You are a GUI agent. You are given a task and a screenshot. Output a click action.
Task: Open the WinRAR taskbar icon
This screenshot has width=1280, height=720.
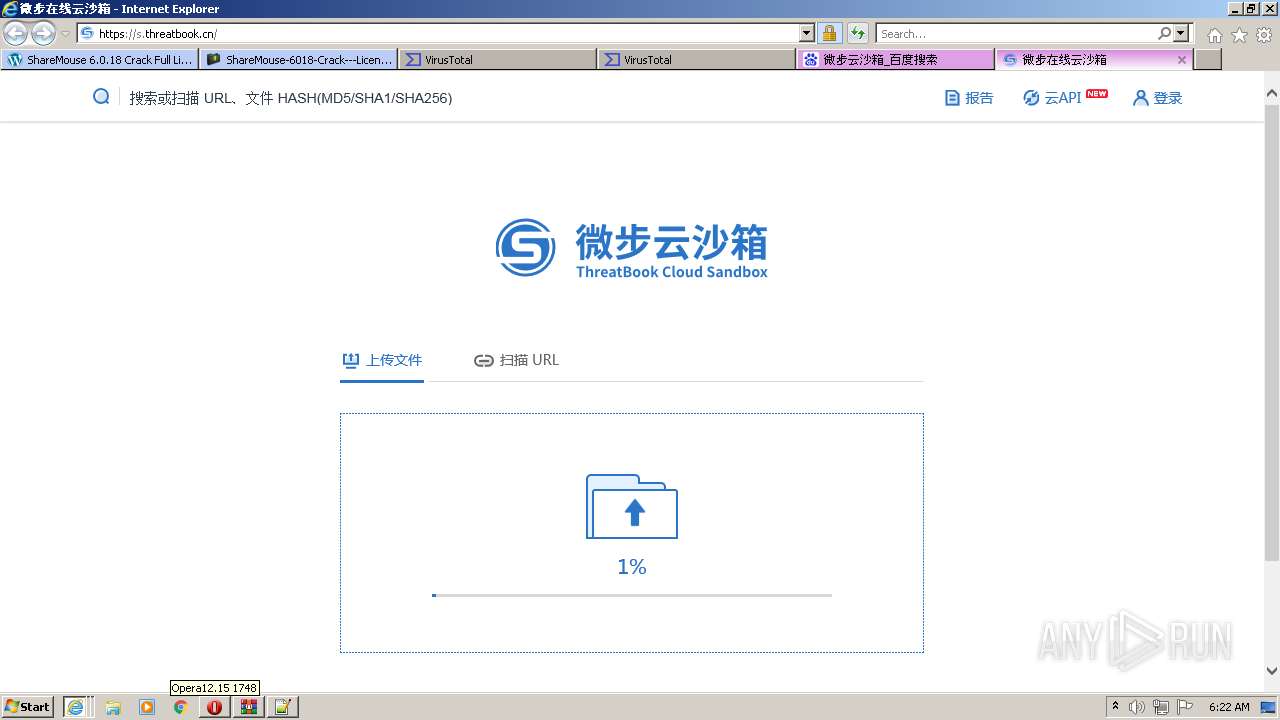(x=248, y=707)
